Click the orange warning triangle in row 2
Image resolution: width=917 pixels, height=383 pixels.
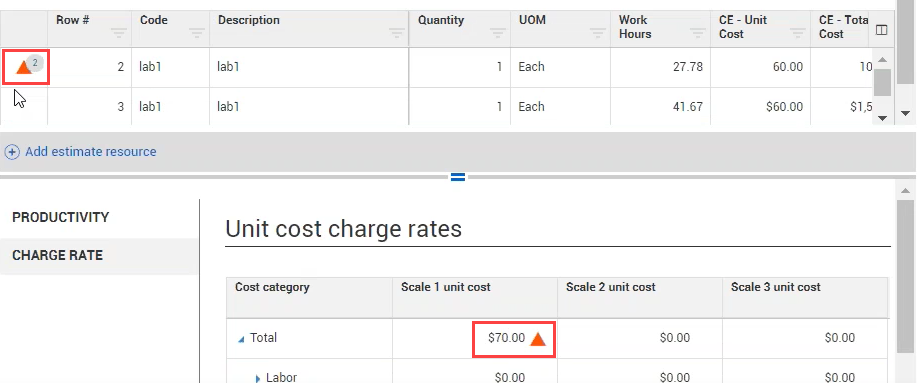[23, 68]
